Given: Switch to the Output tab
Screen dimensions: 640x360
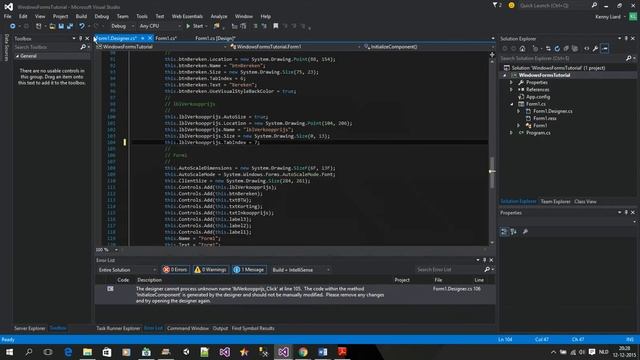Looking at the screenshot, I should 220,328.
